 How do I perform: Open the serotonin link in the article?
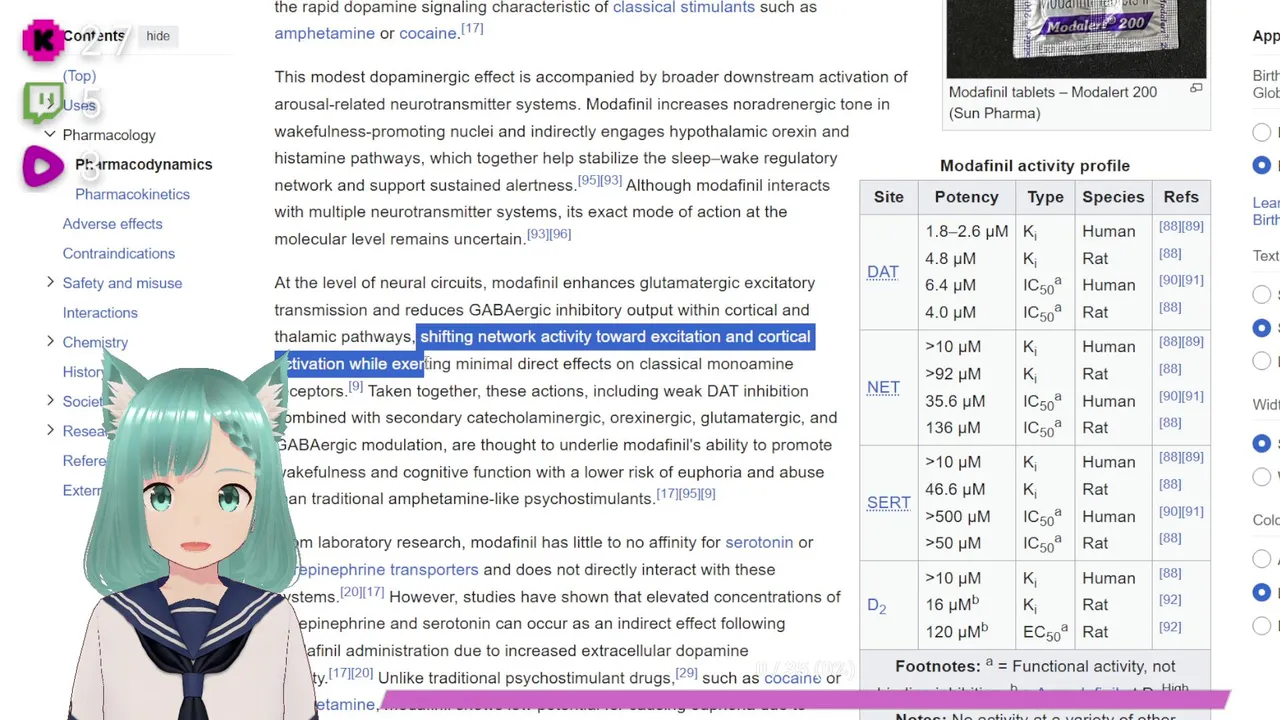click(x=759, y=542)
